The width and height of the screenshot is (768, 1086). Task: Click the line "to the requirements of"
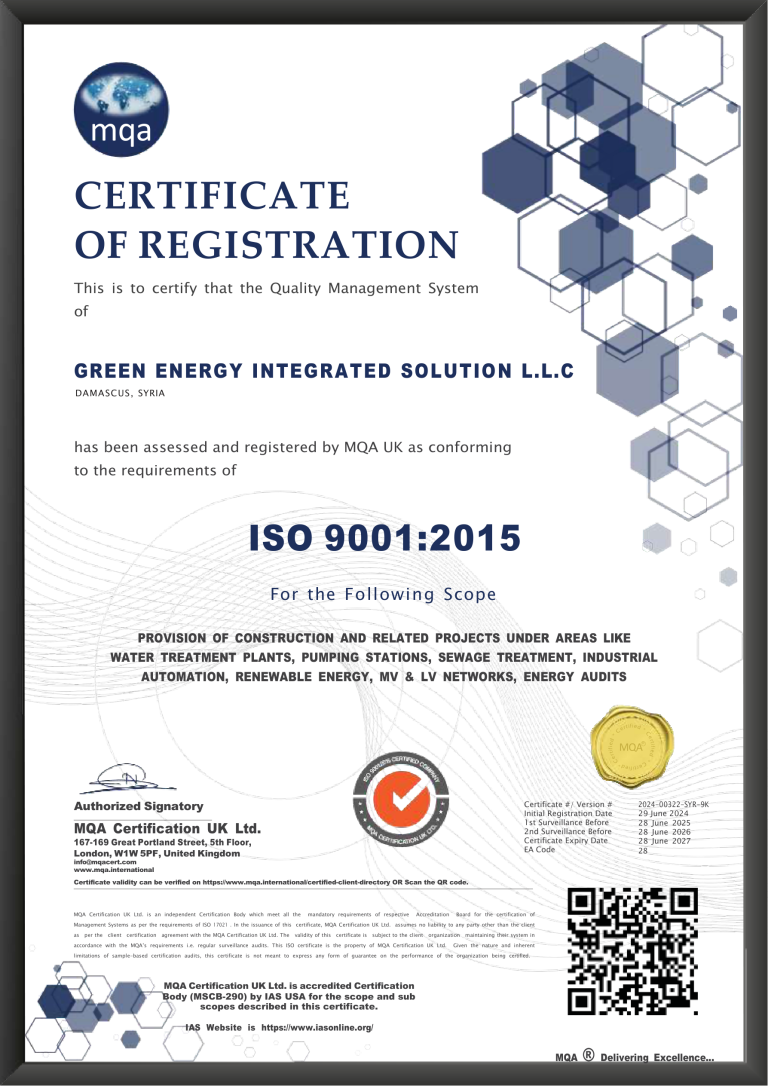tap(155, 470)
